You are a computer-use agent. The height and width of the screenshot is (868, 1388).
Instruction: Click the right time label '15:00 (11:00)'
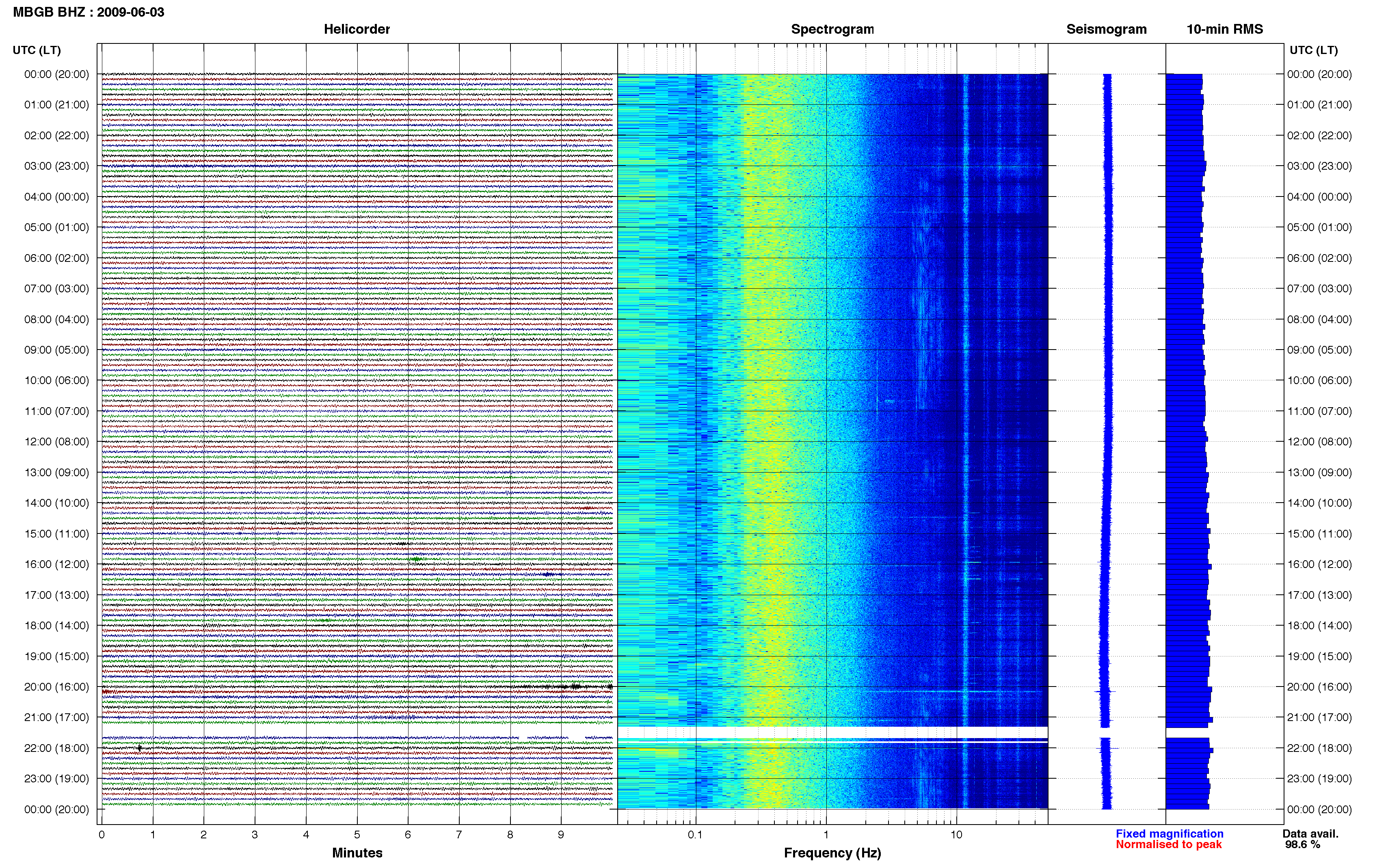coord(1319,533)
